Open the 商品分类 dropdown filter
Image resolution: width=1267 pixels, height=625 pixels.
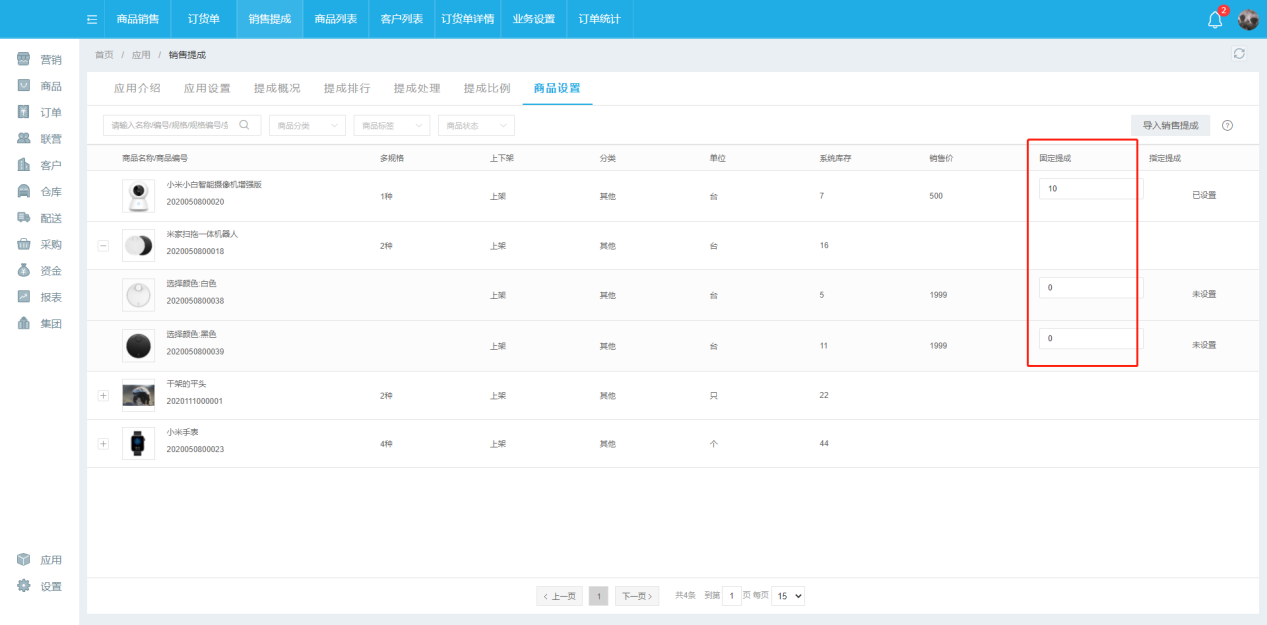pos(307,125)
